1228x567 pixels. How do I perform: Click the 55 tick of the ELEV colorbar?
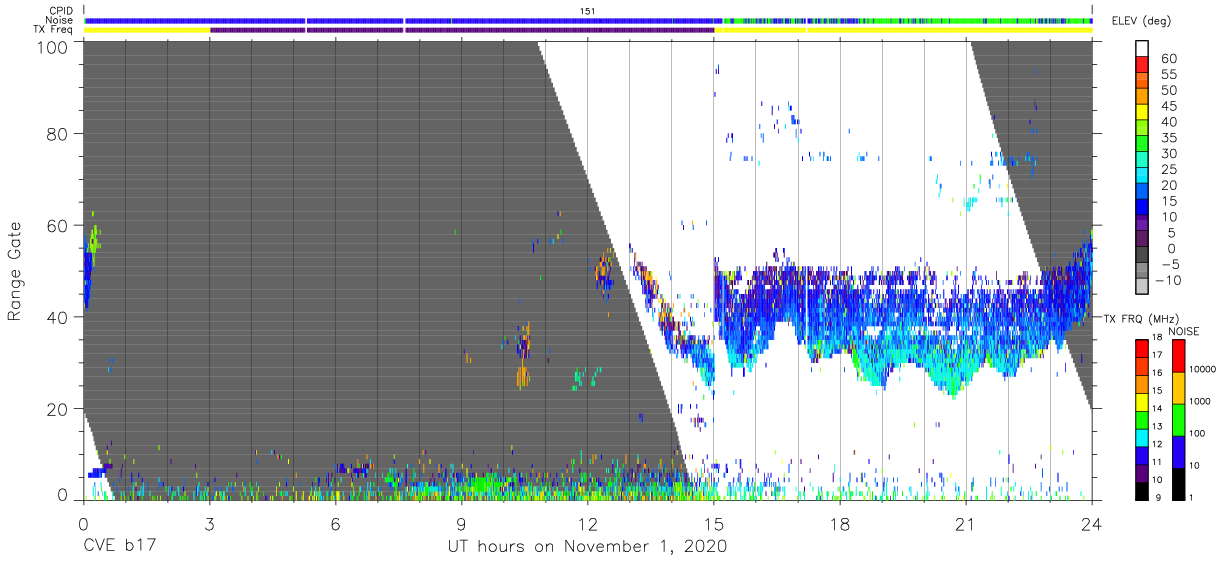pyautogui.click(x=1168, y=74)
